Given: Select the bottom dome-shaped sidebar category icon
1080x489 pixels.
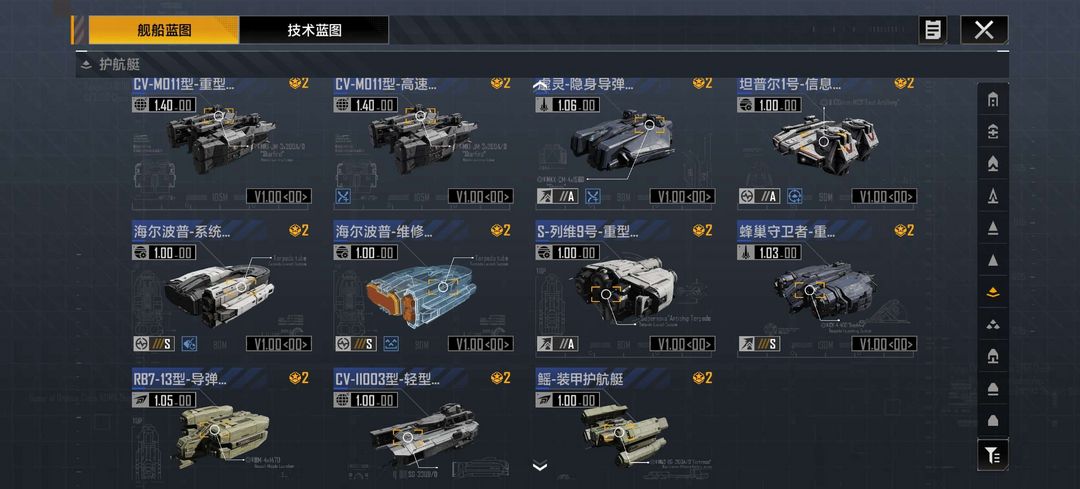Looking at the screenshot, I should click(993, 421).
